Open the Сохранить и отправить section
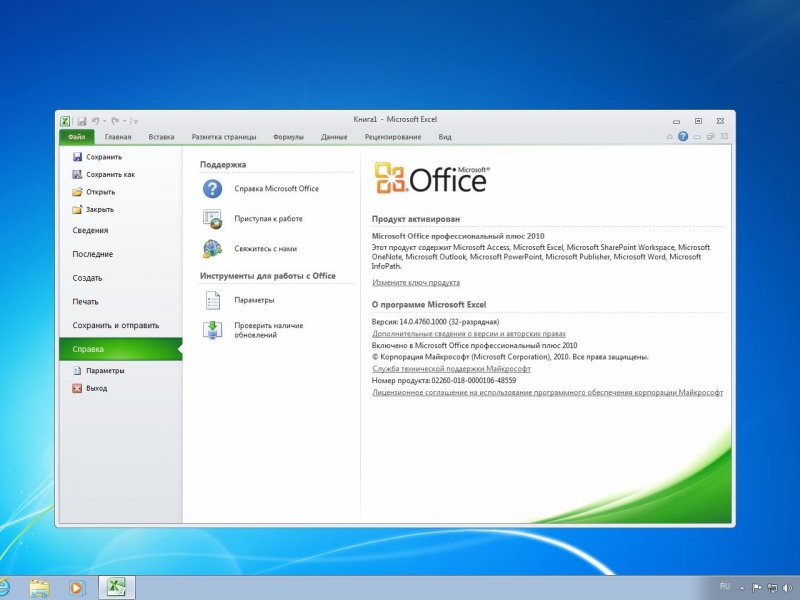The image size is (800, 600). click(x=116, y=326)
